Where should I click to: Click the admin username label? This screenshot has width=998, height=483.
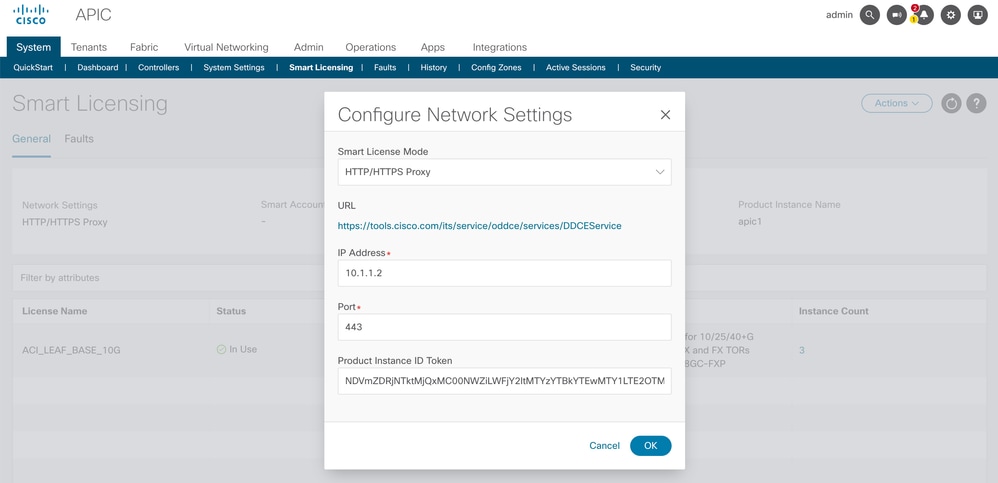[839, 15]
